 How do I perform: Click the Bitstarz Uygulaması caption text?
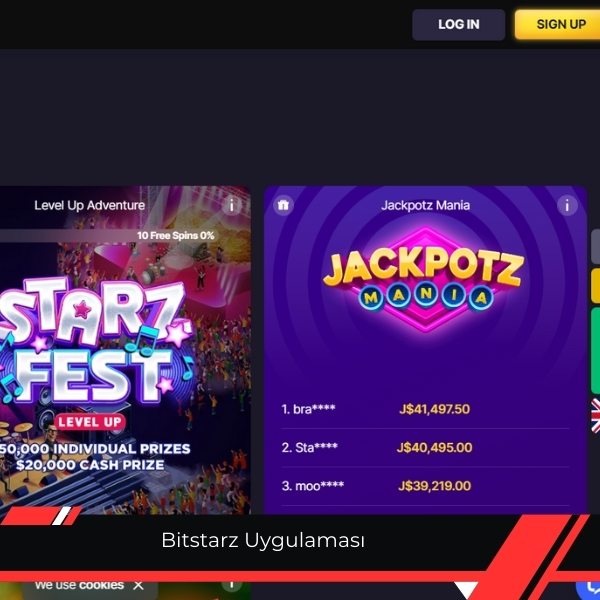click(263, 541)
